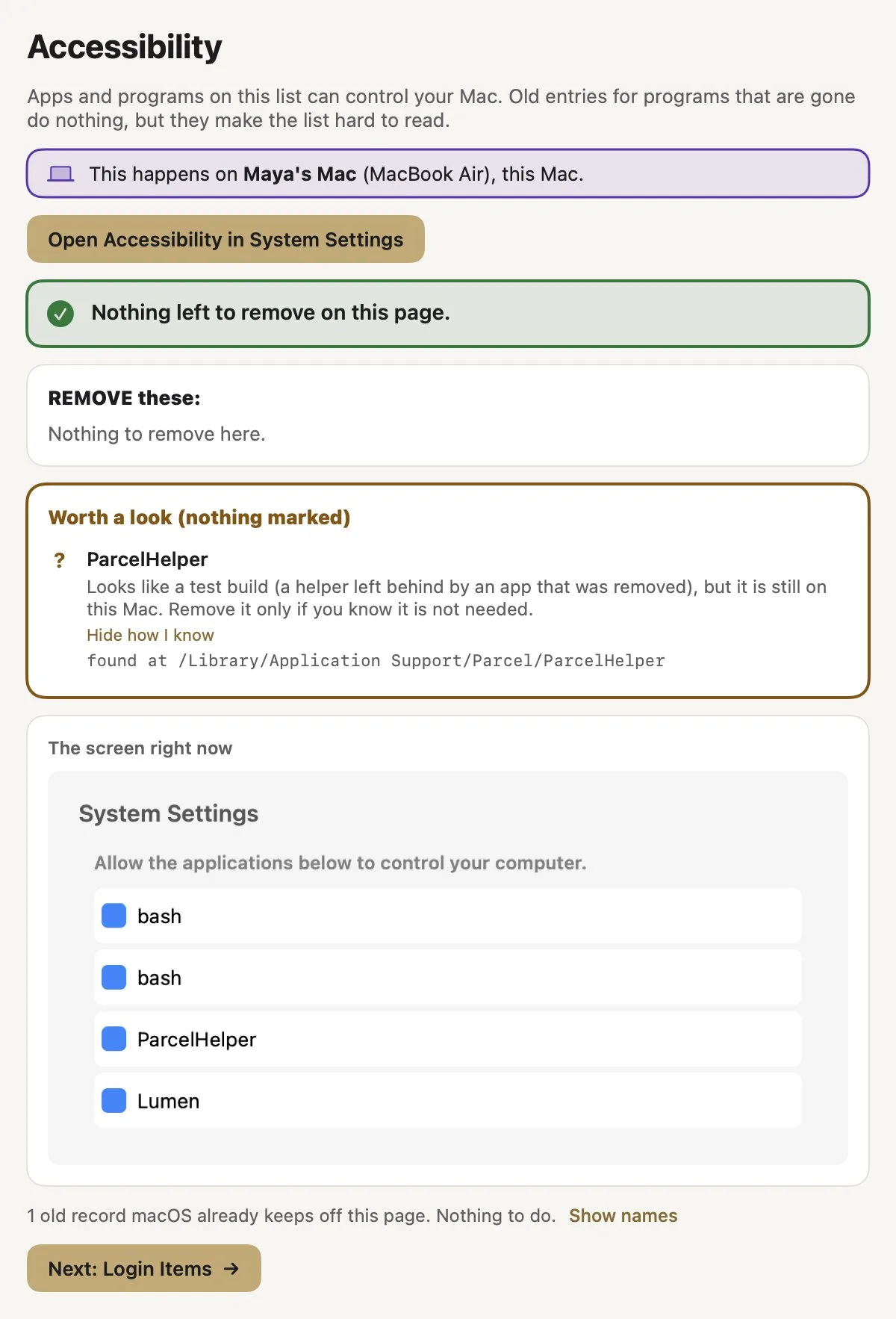The image size is (896, 1319).
Task: Click the 1 old record macOS note
Action: tap(292, 1216)
